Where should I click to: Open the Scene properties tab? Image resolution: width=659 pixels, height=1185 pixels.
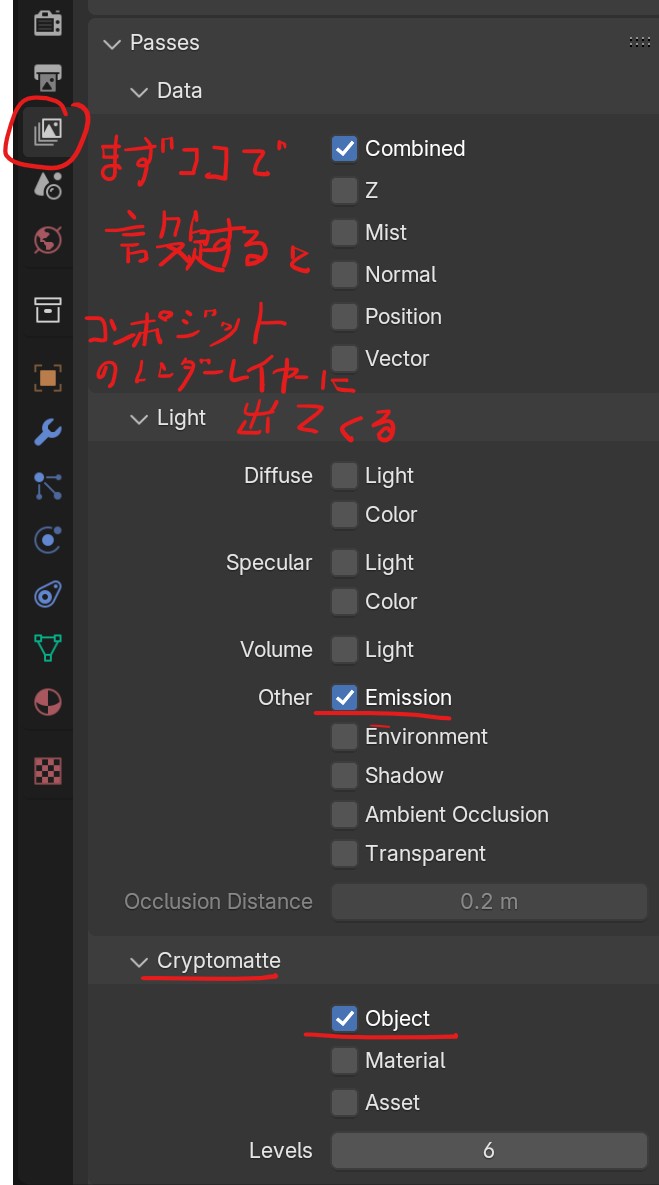47,184
